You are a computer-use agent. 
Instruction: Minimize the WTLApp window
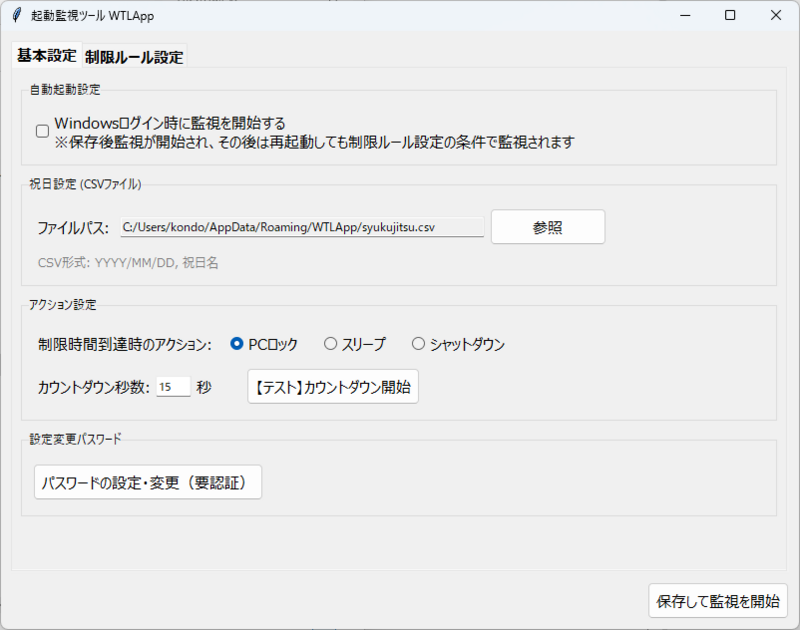coord(684,16)
